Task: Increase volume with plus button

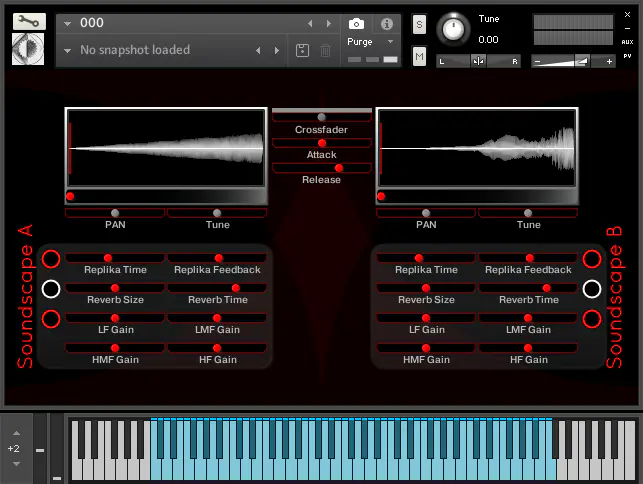Action: 609,62
